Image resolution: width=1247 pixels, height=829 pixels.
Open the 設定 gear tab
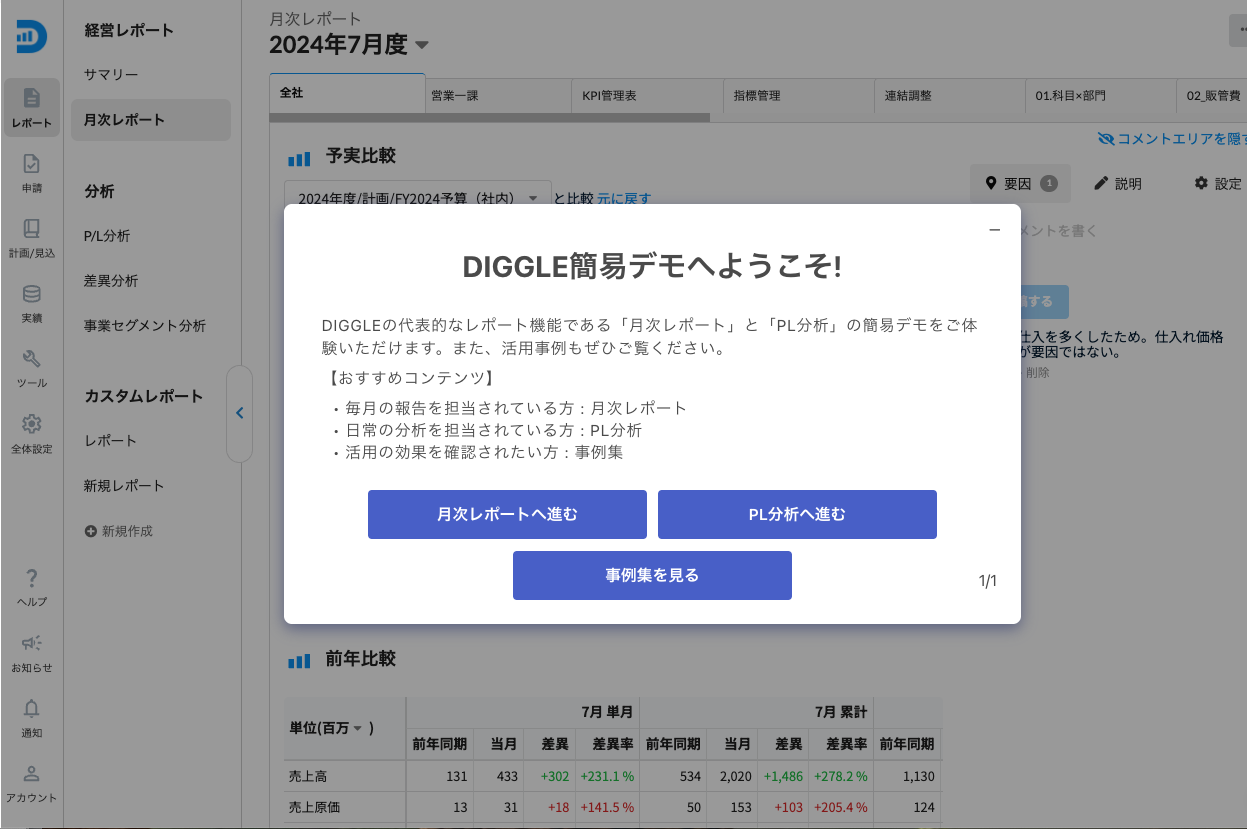1218,184
